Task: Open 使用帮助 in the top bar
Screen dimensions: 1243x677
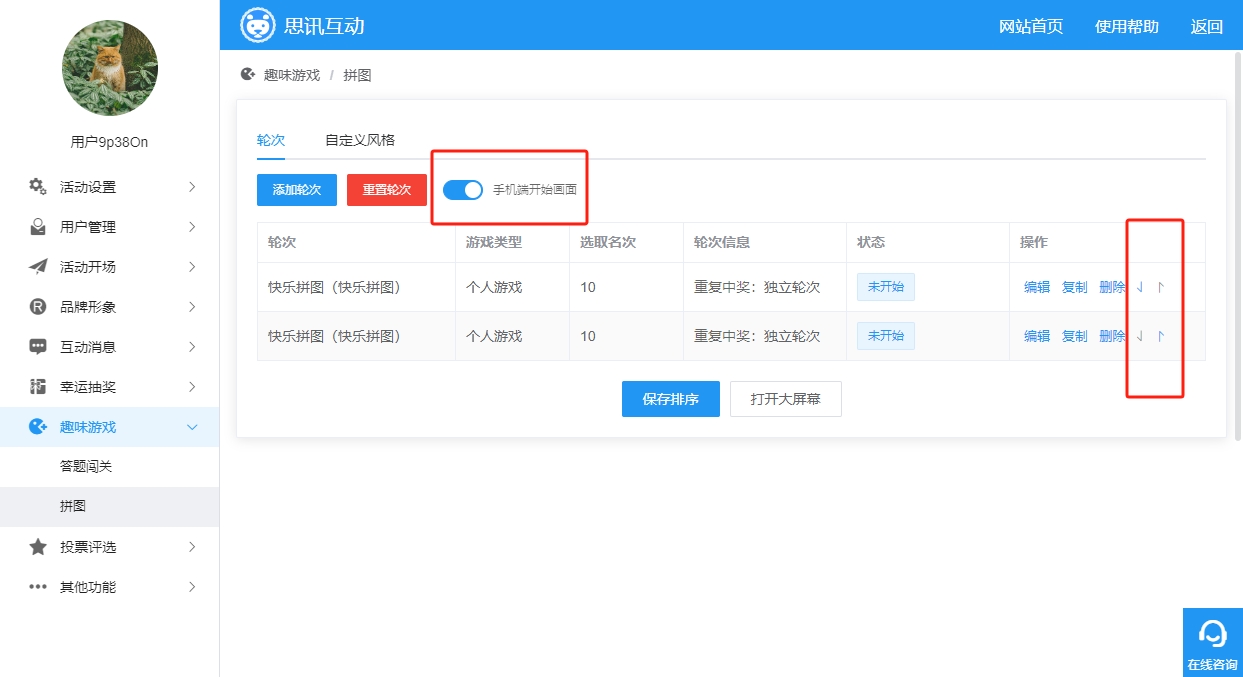Action: tap(1127, 26)
